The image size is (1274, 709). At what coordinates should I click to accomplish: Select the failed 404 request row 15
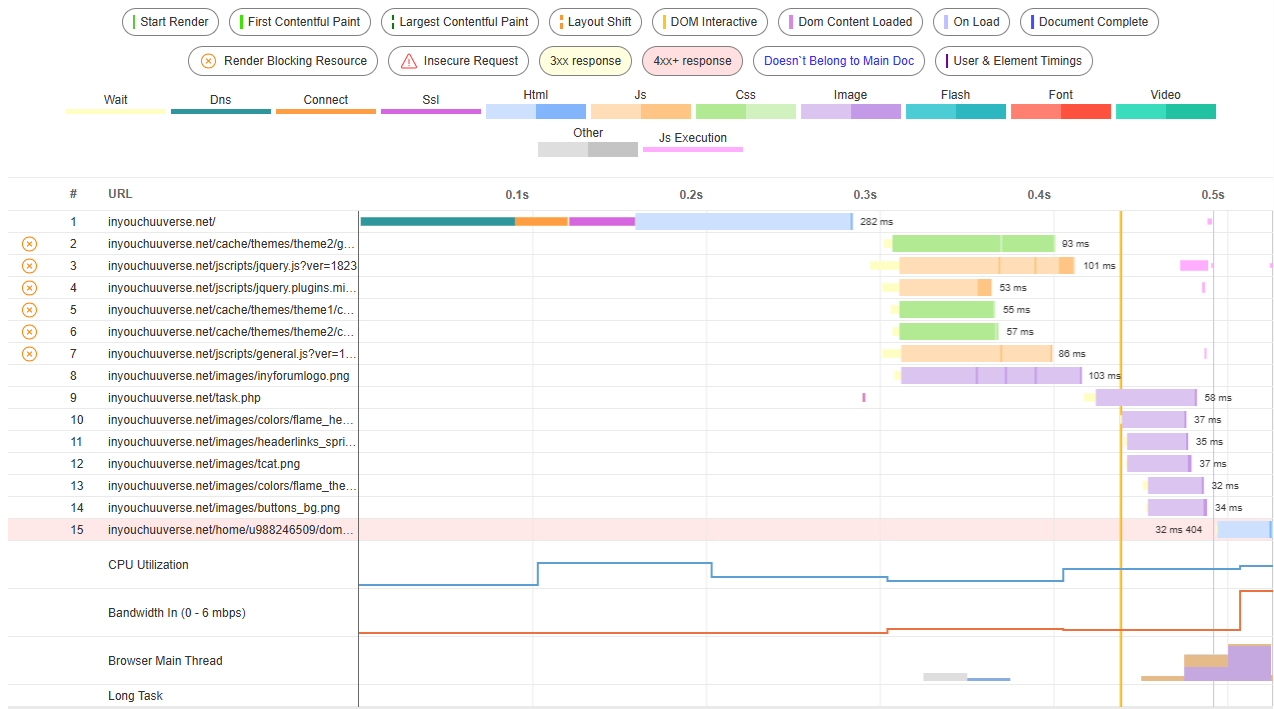pyautogui.click(x=640, y=530)
